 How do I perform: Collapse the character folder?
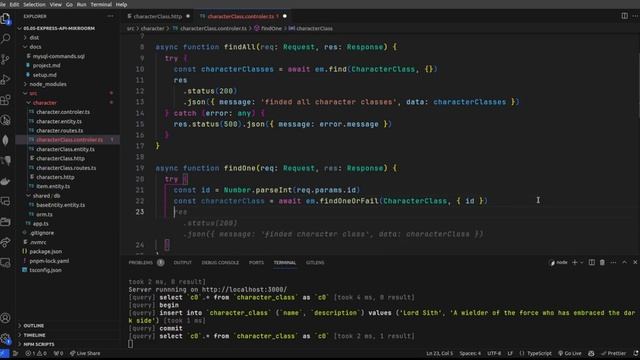pos(44,103)
